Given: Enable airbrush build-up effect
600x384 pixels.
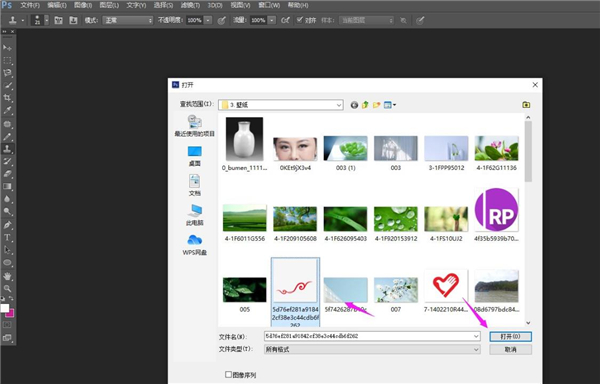Looking at the screenshot, I should tap(285, 21).
